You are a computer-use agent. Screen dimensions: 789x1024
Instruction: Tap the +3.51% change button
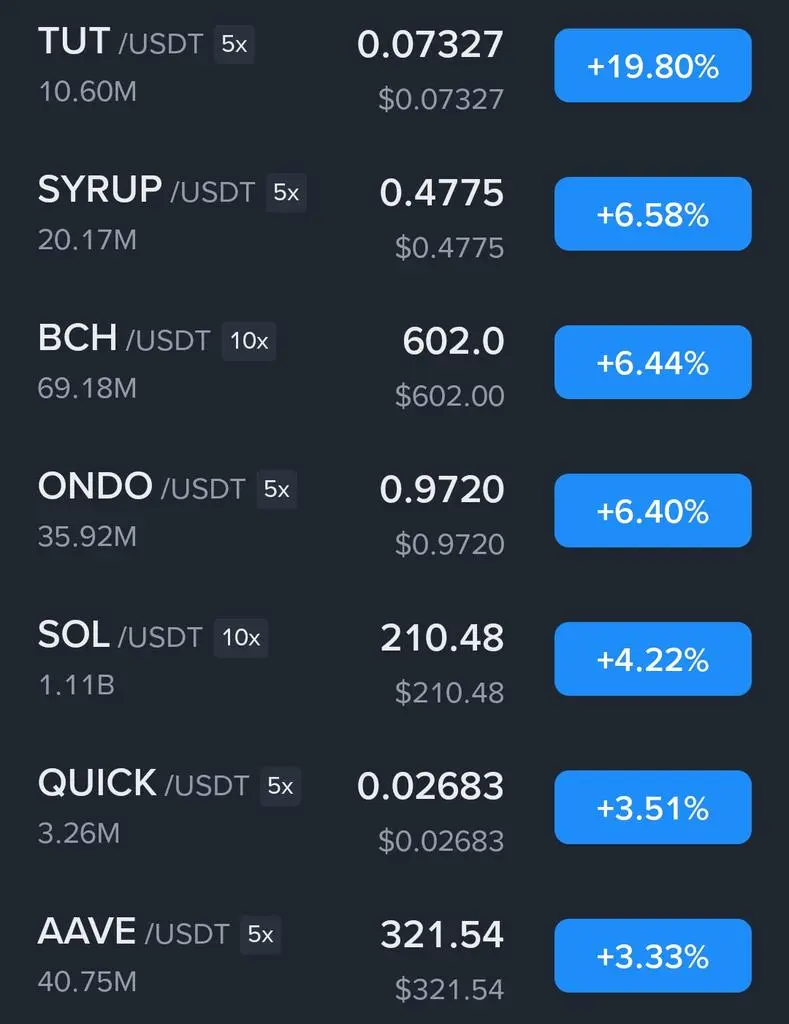click(652, 807)
